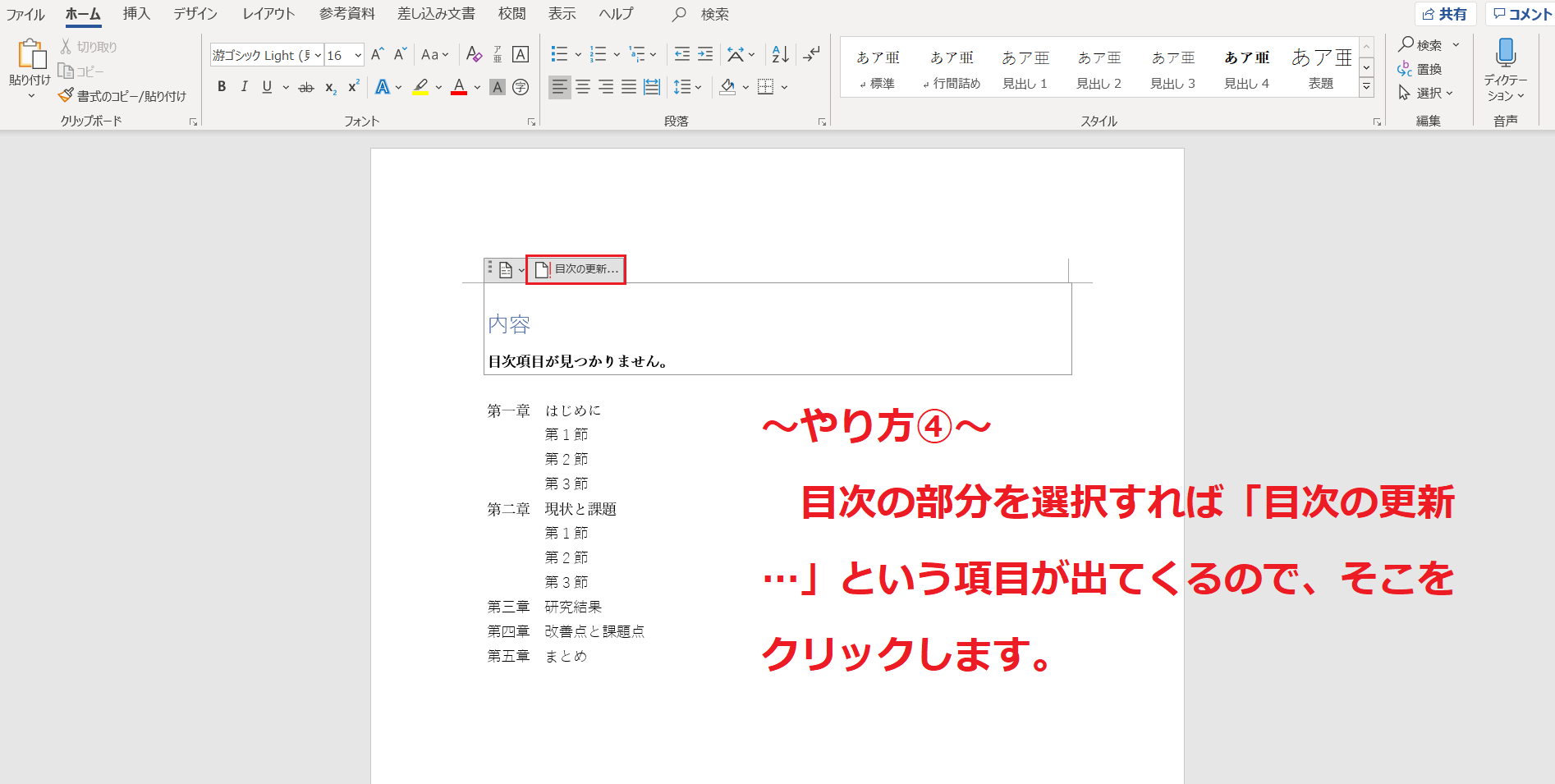Toggle justify alignment
The height and width of the screenshot is (784, 1555).
tap(629, 87)
